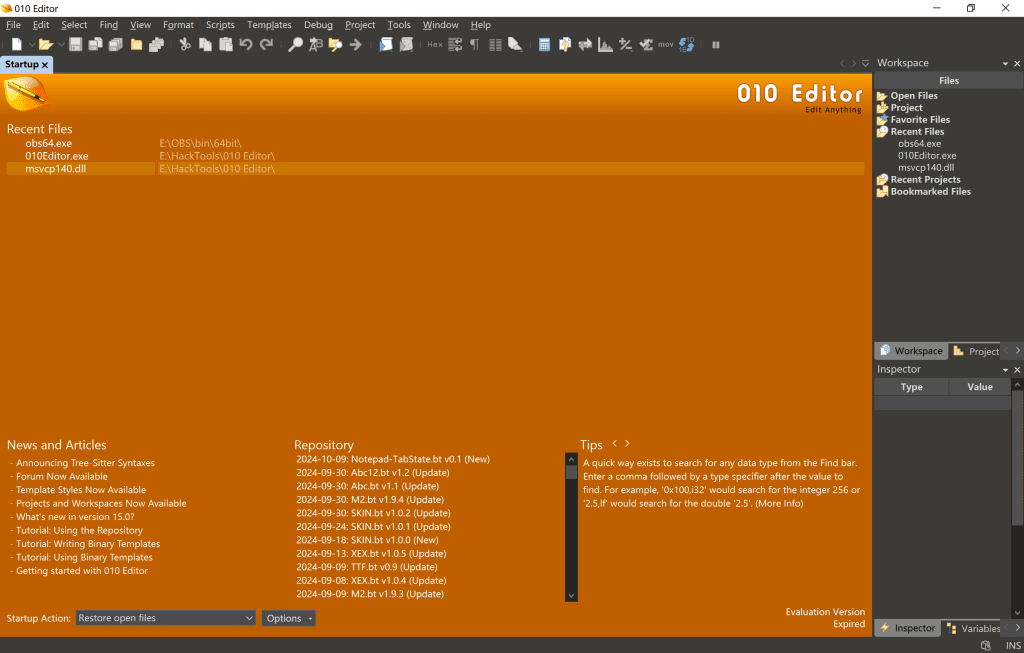Click the More Info tip link
The image size is (1024, 653).
779,503
